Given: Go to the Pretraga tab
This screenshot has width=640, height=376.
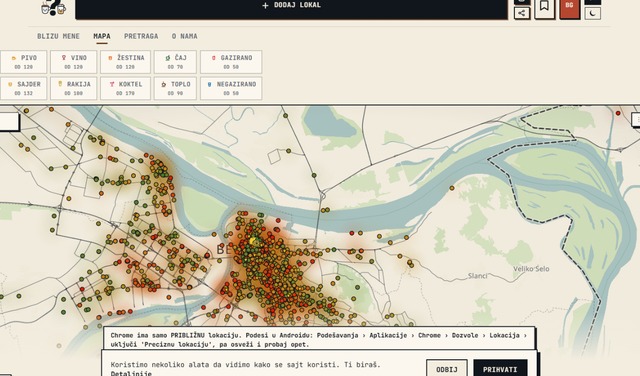Looking at the screenshot, I should 141,36.
